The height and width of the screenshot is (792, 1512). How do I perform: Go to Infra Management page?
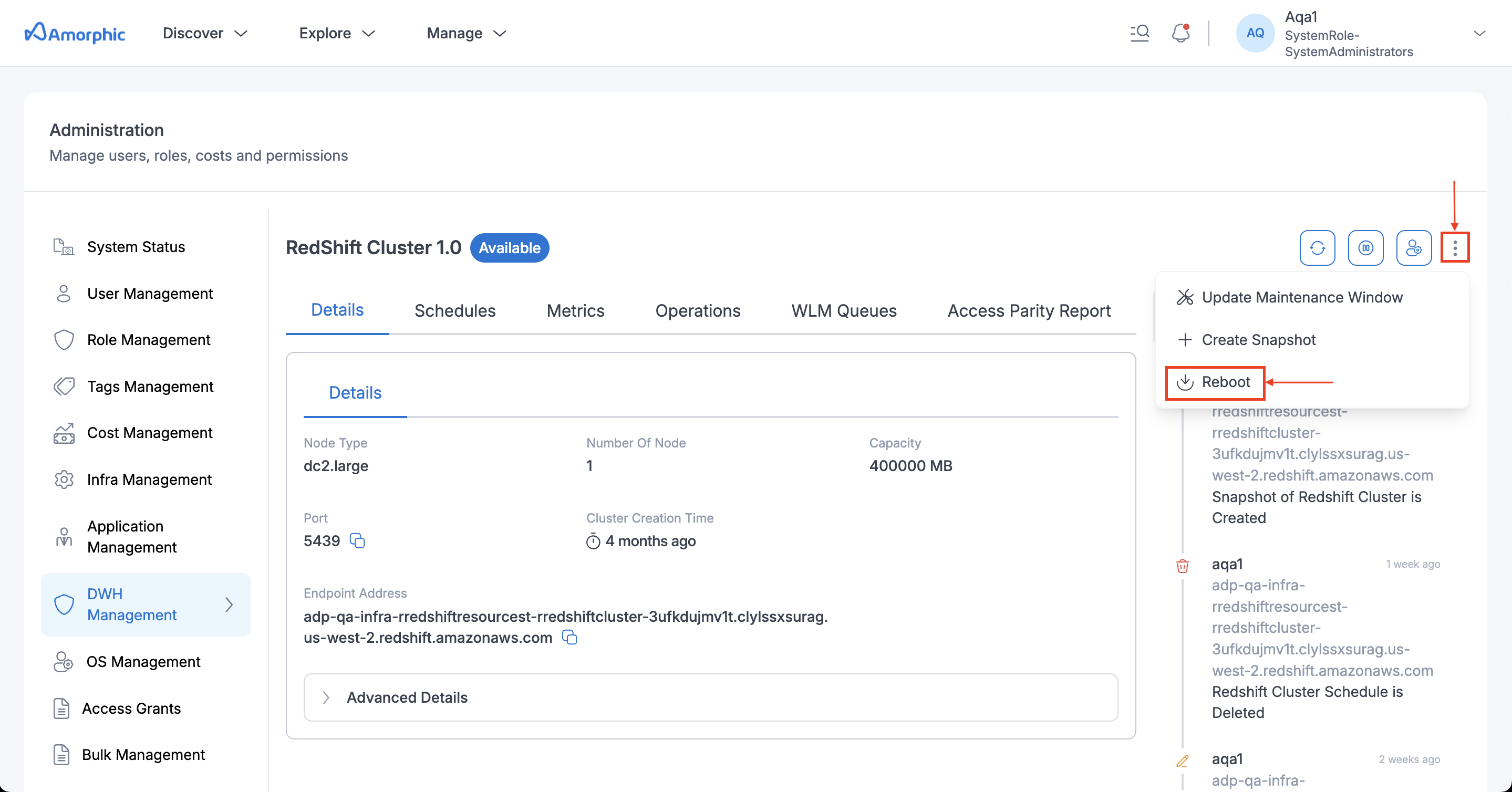pyautogui.click(x=149, y=480)
